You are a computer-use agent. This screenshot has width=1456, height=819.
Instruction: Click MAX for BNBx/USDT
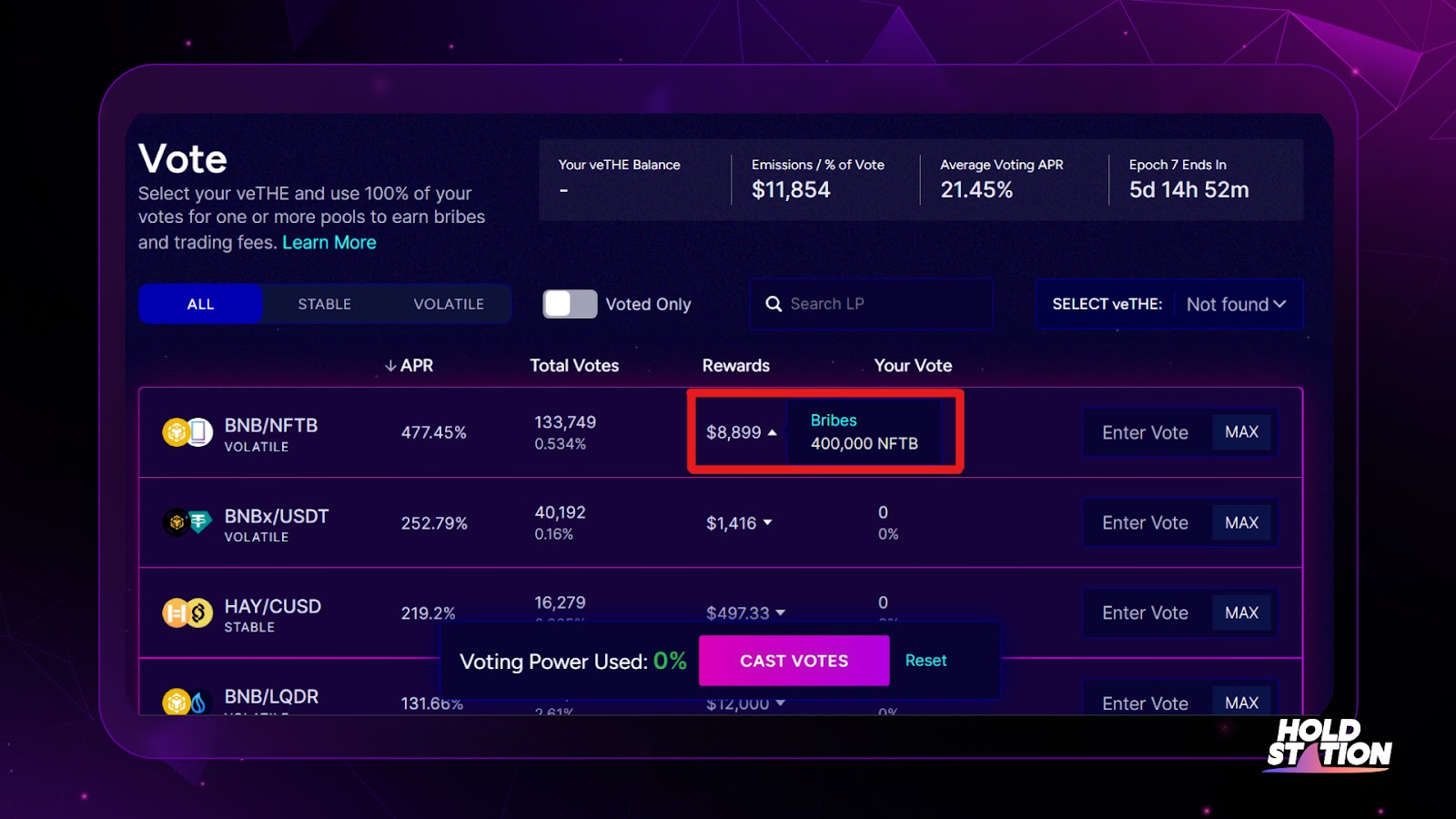coord(1241,522)
